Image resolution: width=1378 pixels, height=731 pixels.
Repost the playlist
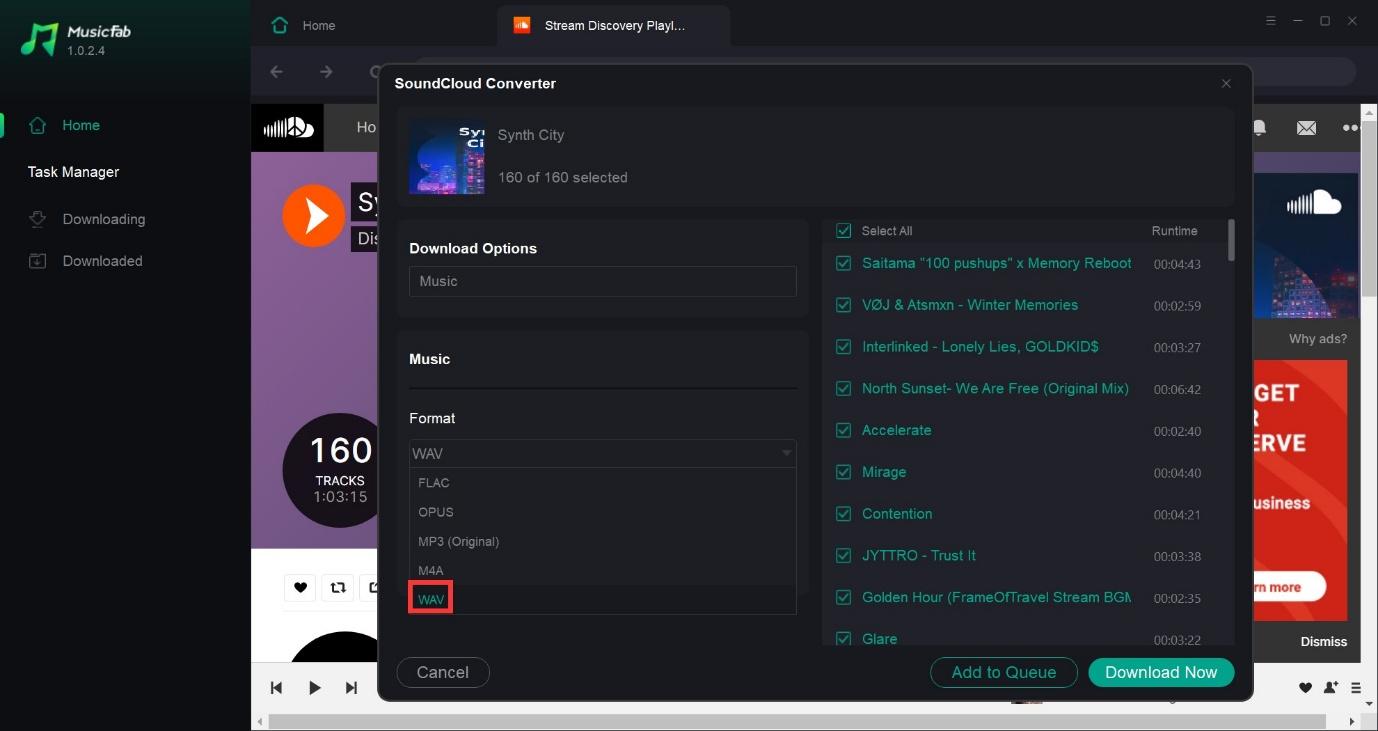click(338, 587)
